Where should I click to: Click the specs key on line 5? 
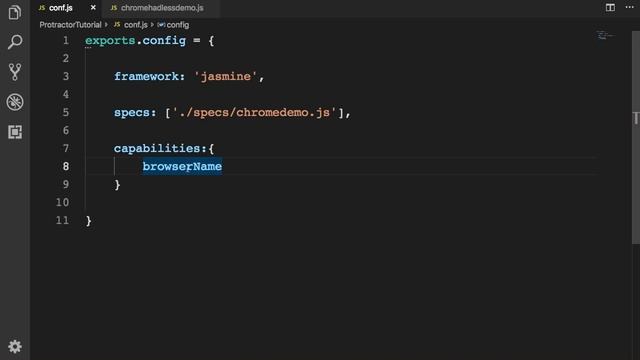132,112
